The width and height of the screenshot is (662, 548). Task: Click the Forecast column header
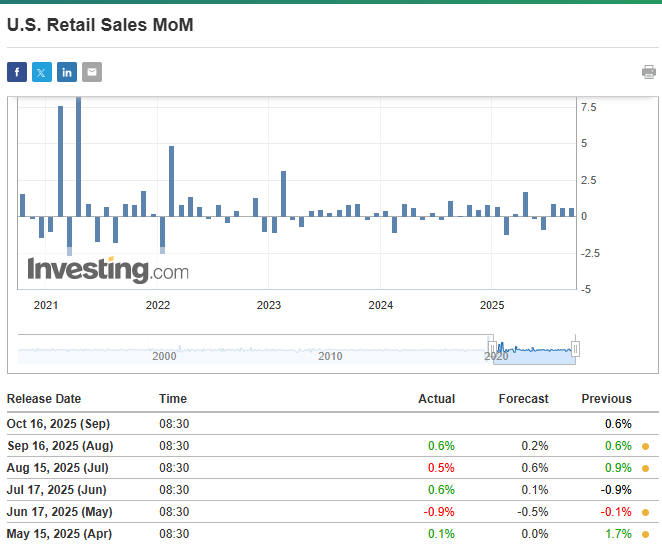(523, 399)
